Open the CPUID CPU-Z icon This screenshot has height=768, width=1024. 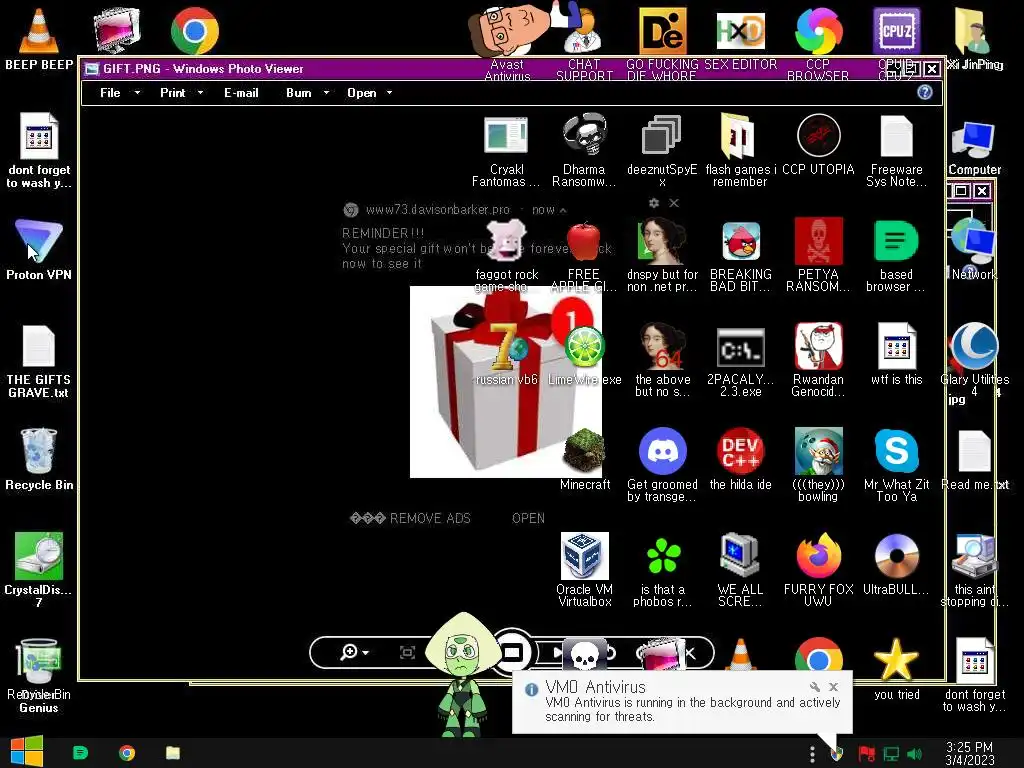coord(897,31)
